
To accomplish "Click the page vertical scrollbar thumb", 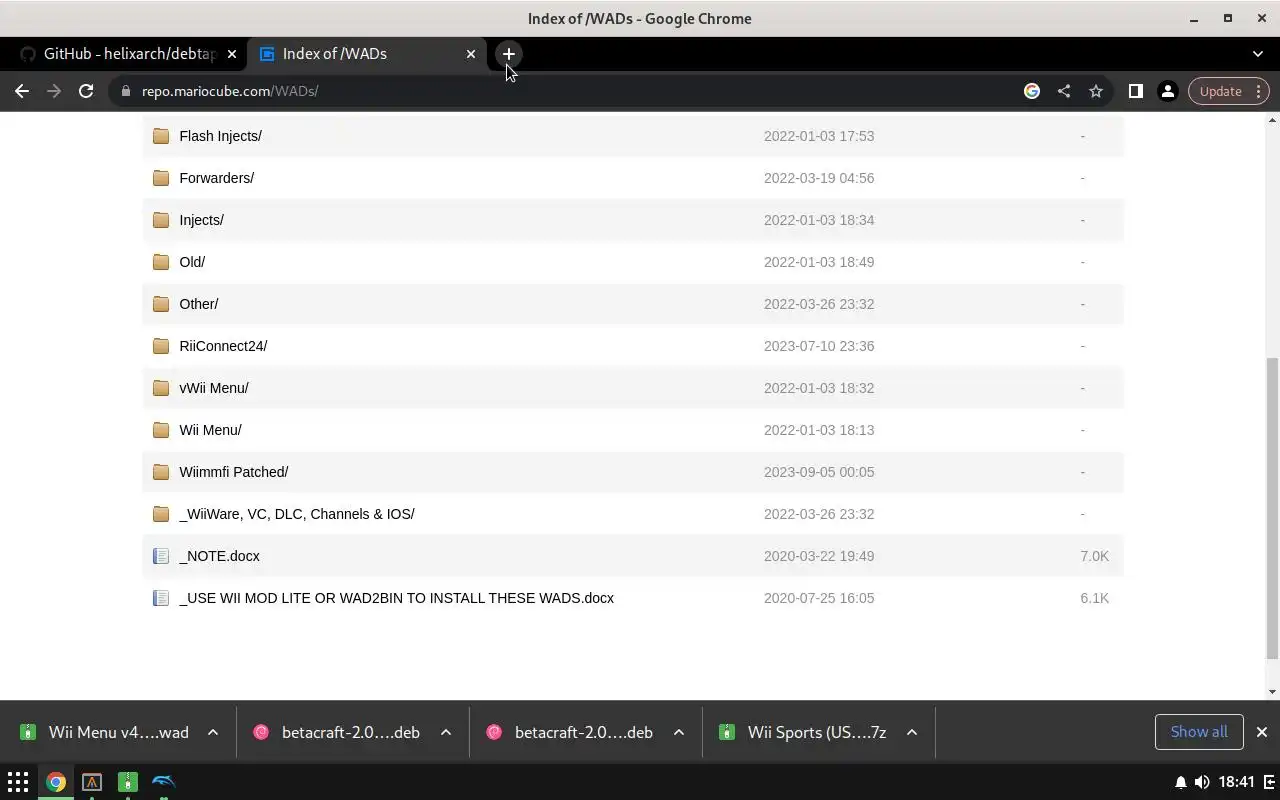I will click(1272, 508).
